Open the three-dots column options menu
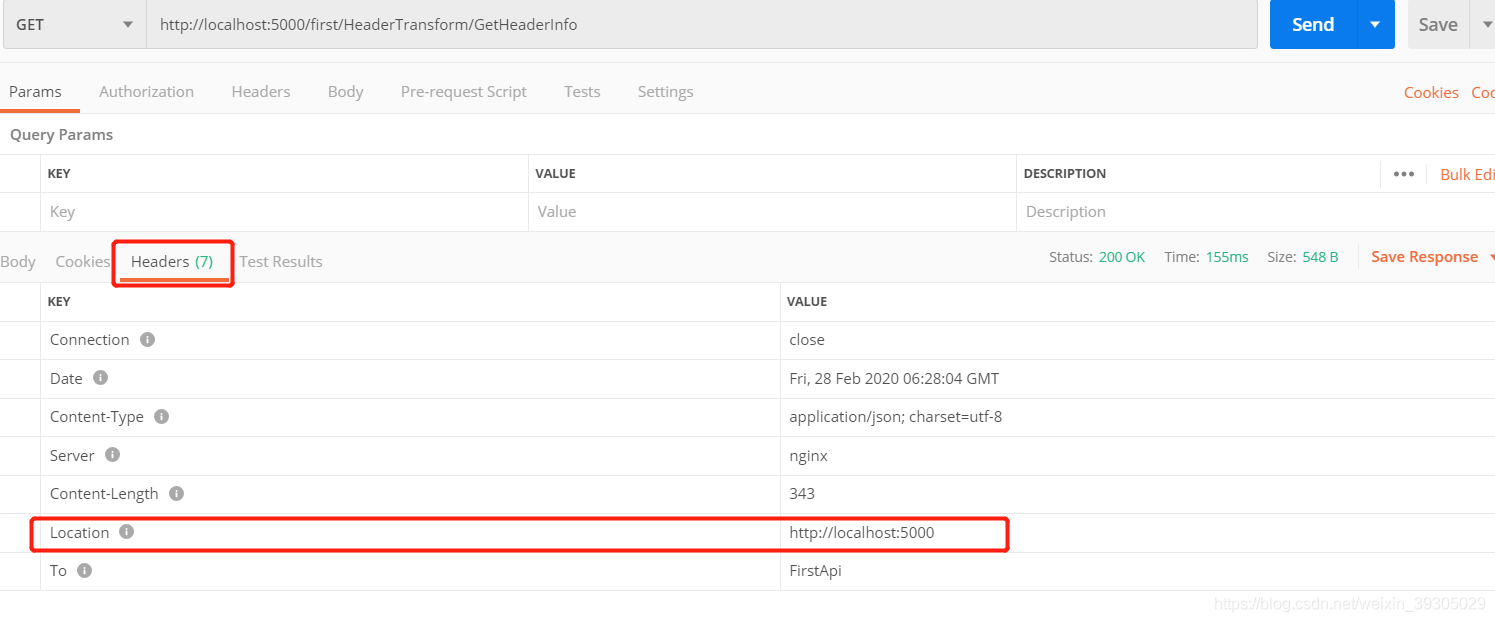This screenshot has height=622, width=1495. [x=1404, y=174]
